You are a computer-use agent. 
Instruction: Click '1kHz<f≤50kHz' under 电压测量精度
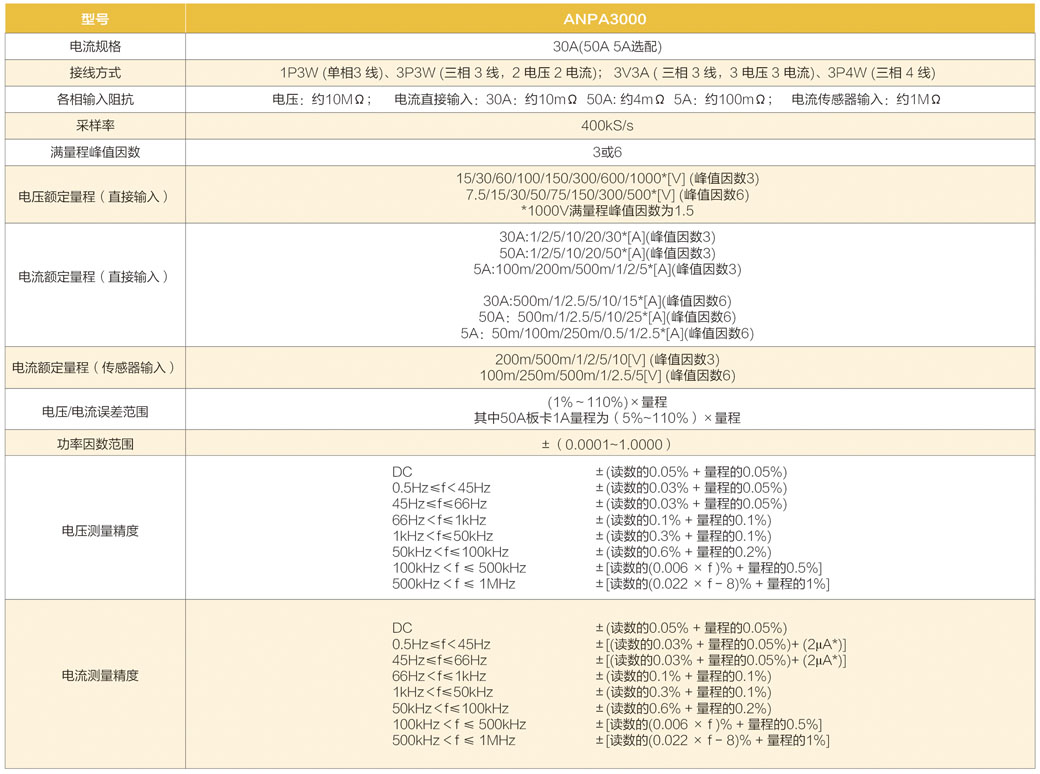click(442, 536)
